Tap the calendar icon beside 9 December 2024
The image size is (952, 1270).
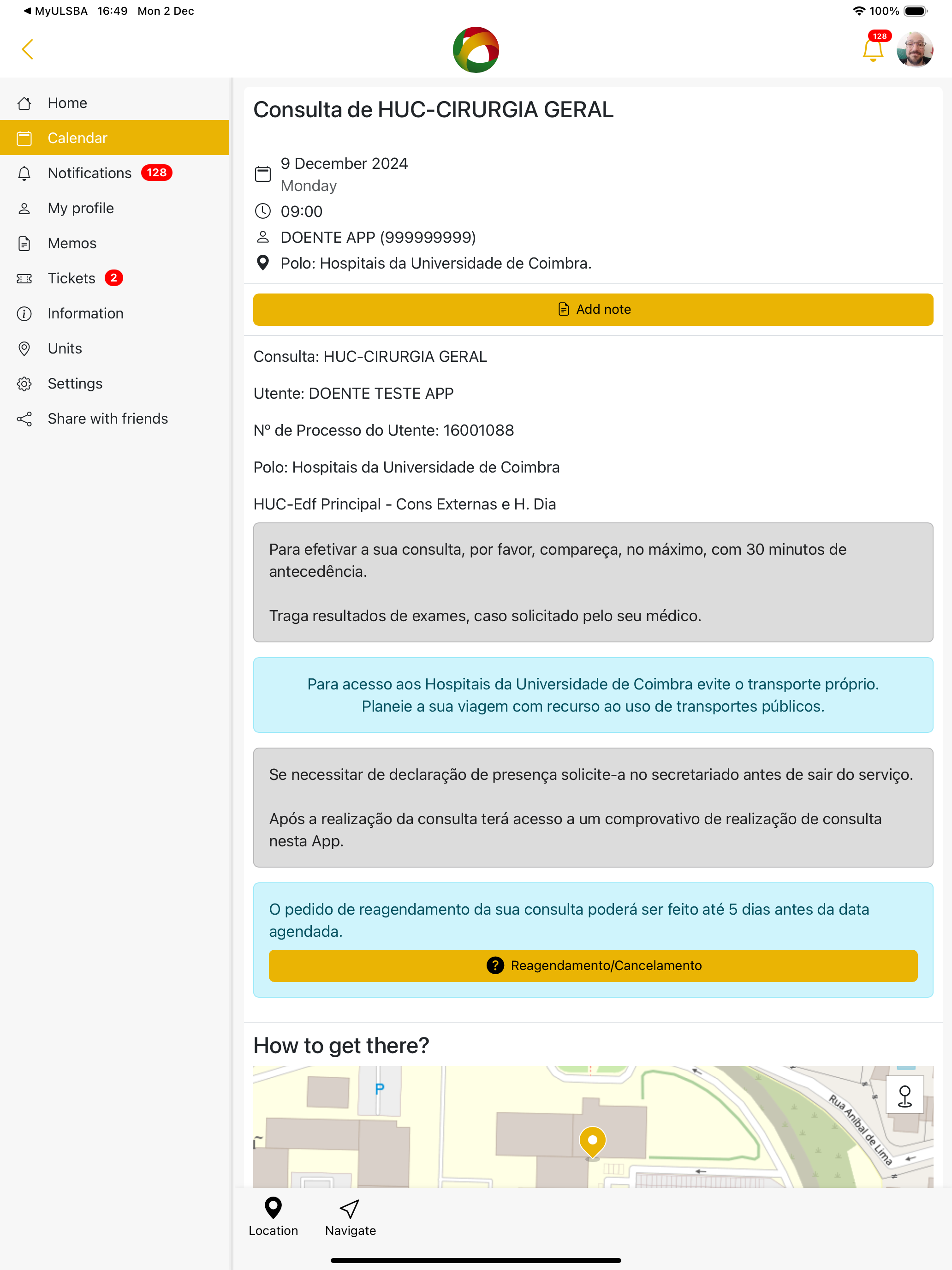pyautogui.click(x=263, y=174)
